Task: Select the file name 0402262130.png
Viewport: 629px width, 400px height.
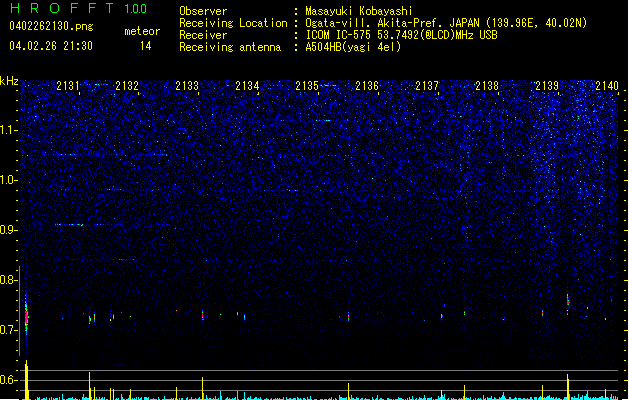Action: click(51, 26)
